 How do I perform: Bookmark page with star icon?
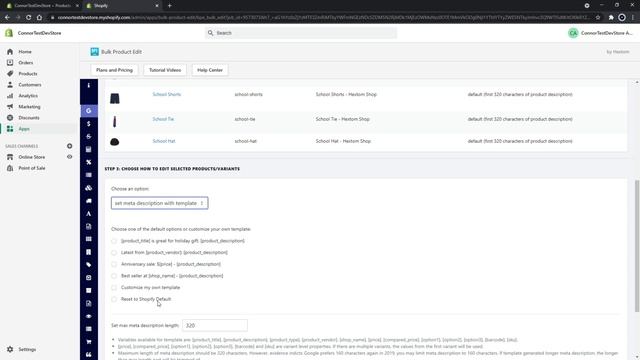point(598,18)
